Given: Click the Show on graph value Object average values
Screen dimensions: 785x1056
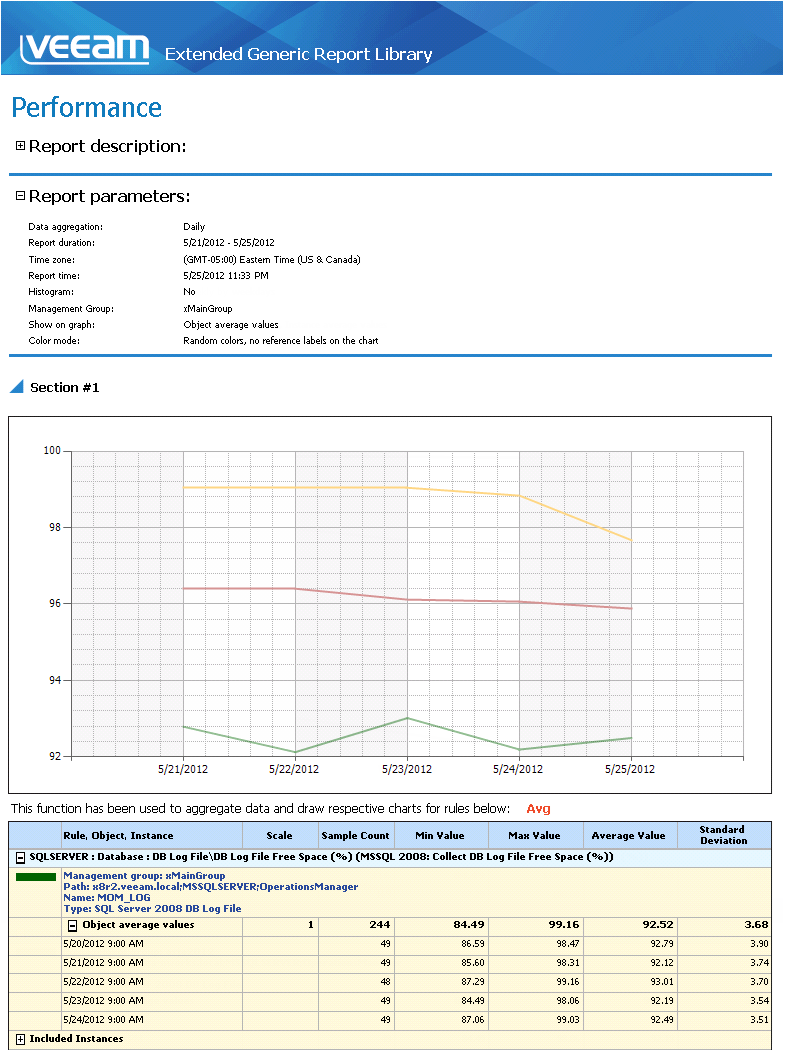Looking at the screenshot, I should click(231, 325).
